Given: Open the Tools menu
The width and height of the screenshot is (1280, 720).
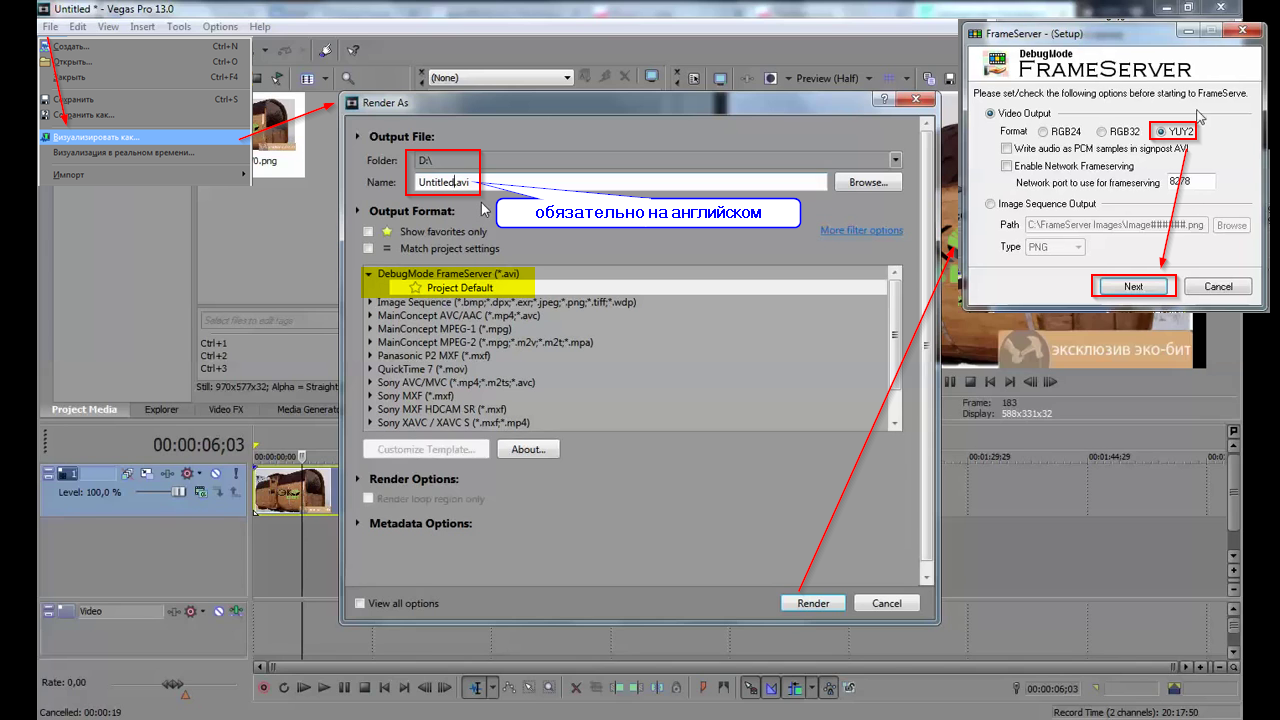Looking at the screenshot, I should [179, 27].
